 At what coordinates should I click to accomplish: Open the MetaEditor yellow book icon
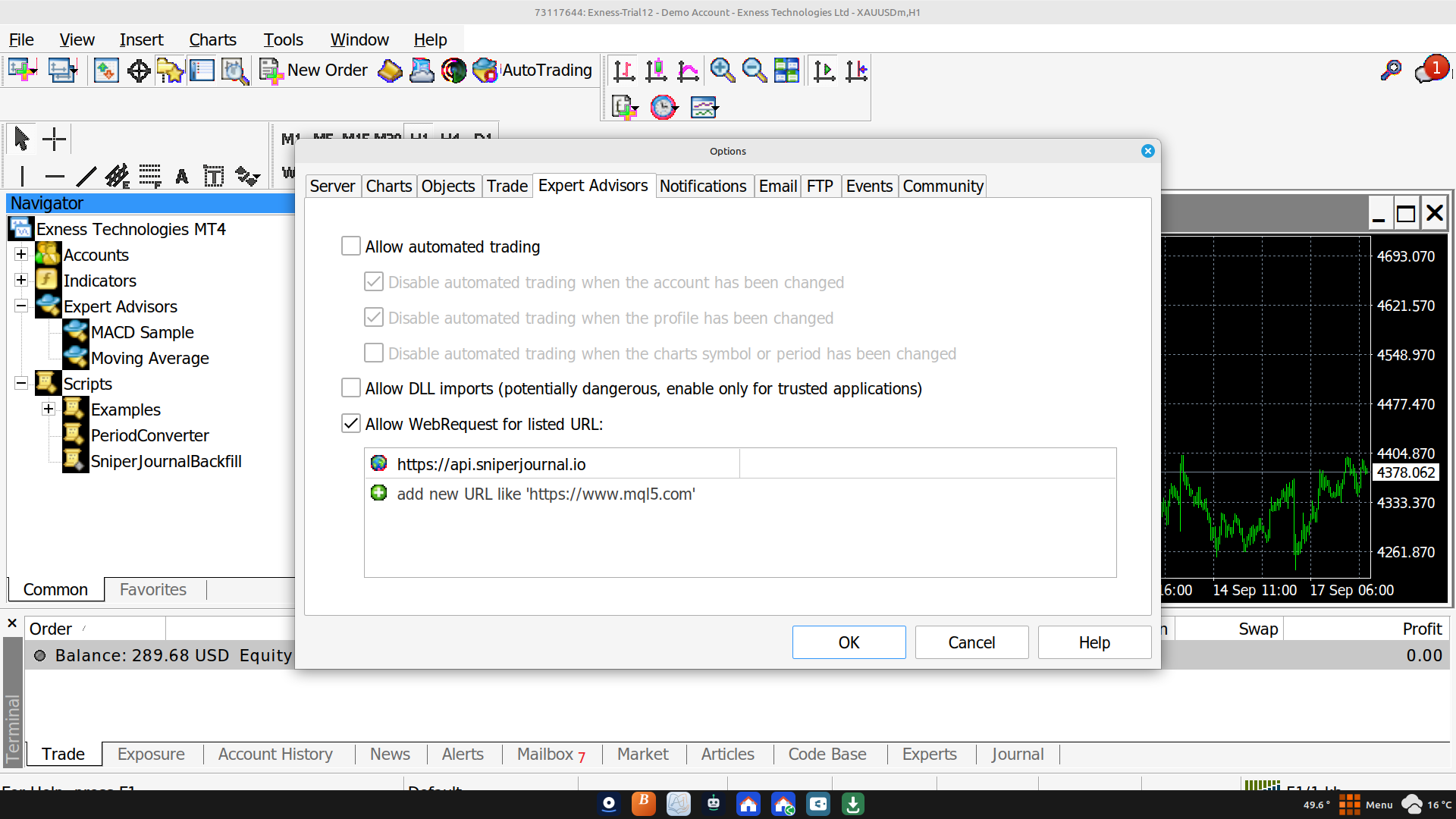390,71
